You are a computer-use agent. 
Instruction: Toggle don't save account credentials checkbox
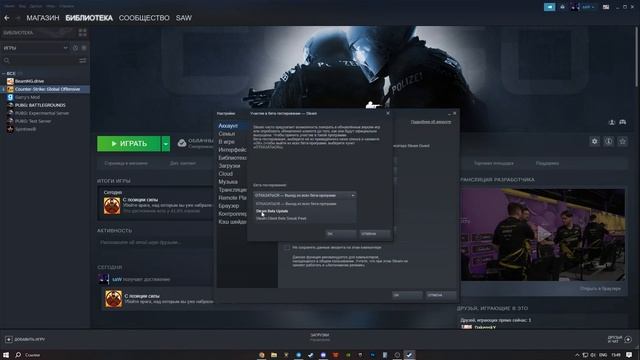tap(287, 247)
